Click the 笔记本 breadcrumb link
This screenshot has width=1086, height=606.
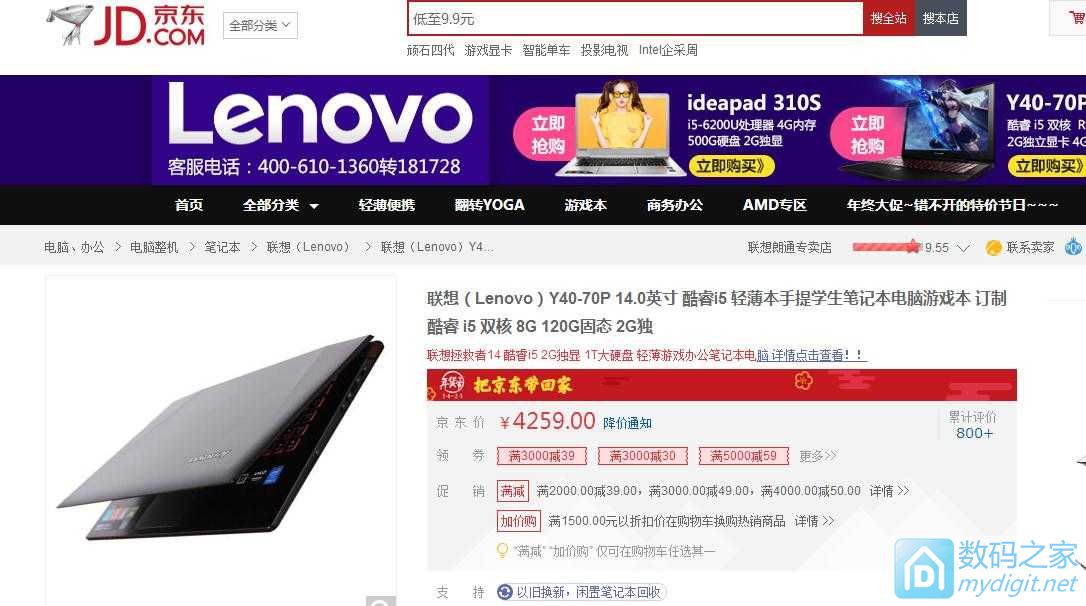222,247
